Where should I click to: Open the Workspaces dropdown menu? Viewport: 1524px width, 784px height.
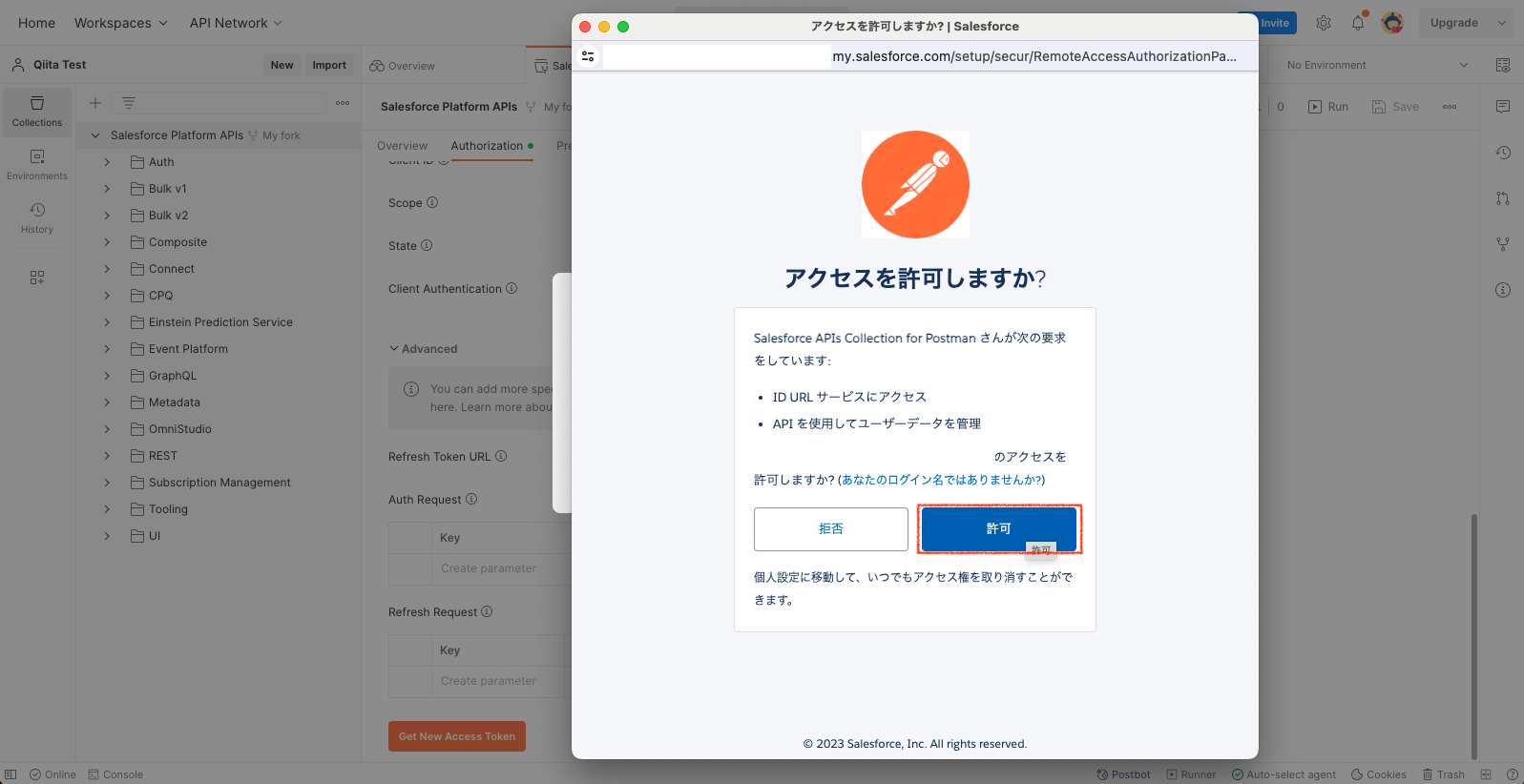121,23
